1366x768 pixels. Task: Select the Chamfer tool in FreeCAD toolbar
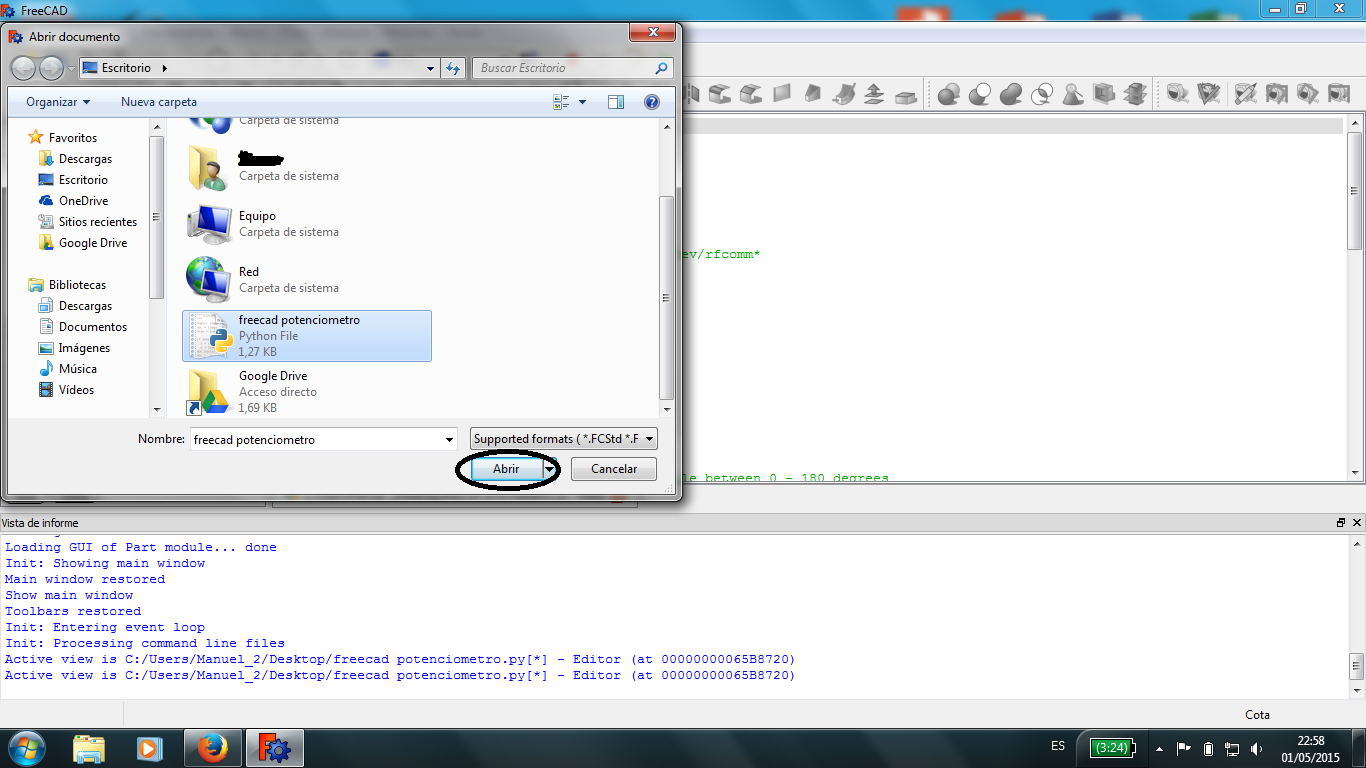(751, 94)
